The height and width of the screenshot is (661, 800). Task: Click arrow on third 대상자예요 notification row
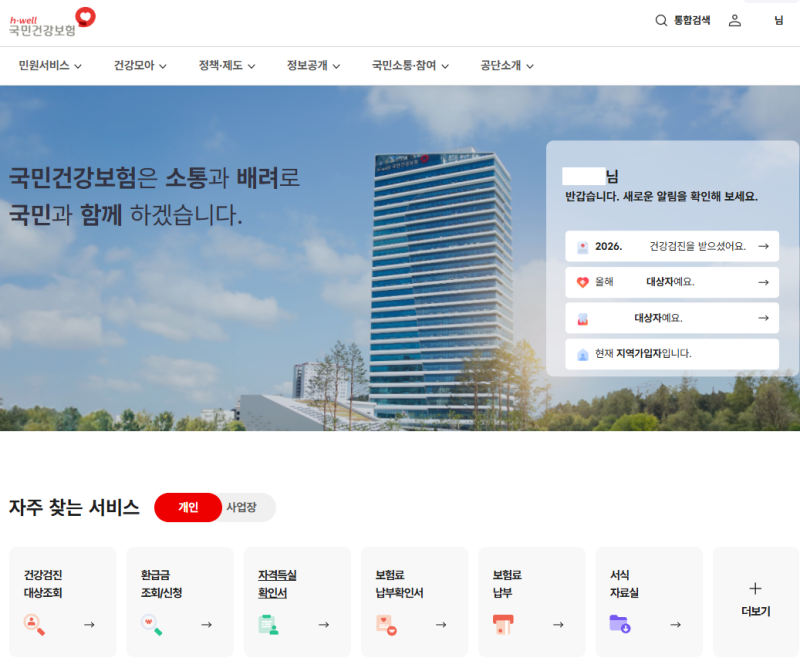point(763,318)
